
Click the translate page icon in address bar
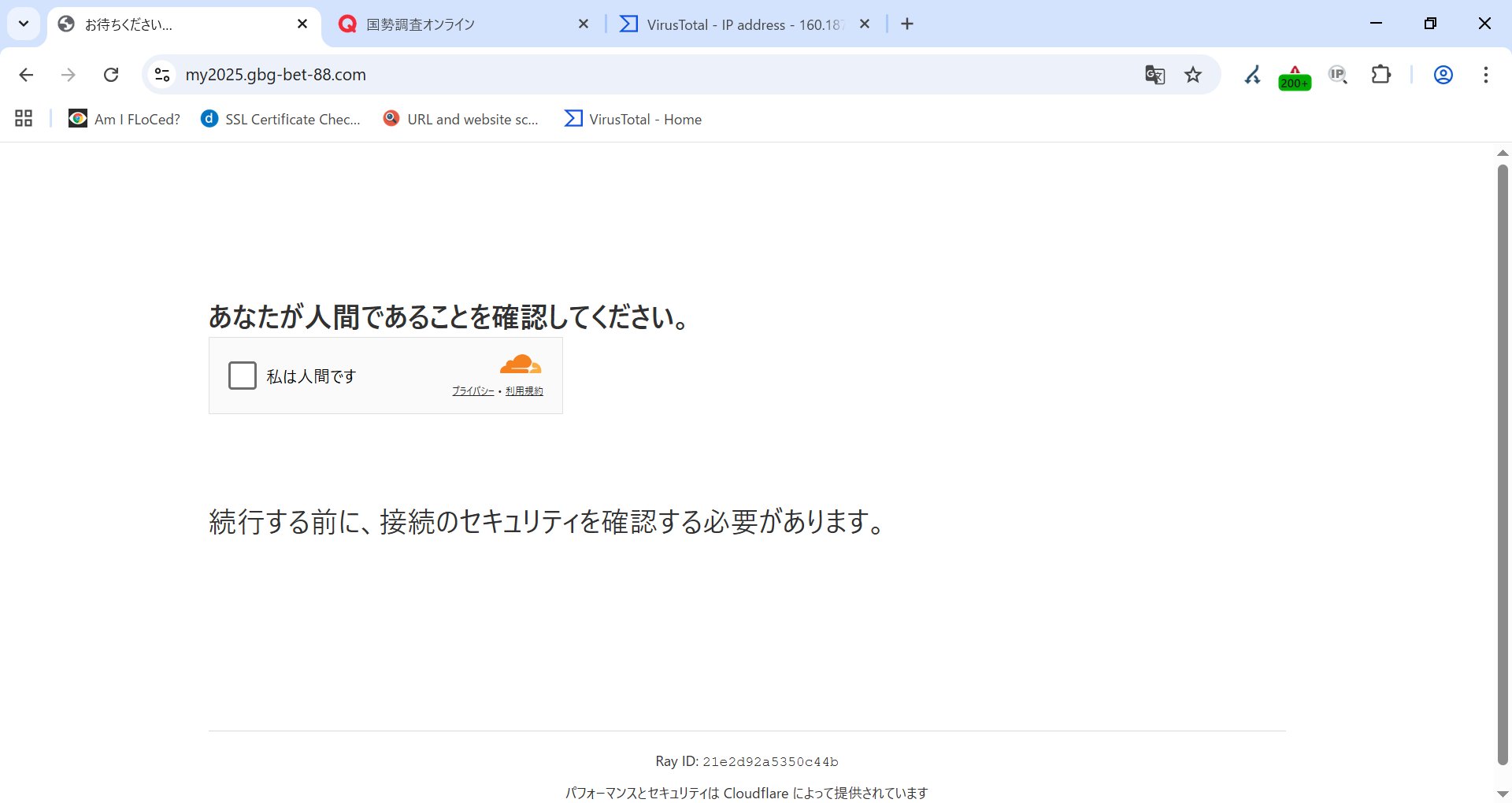pos(1154,75)
